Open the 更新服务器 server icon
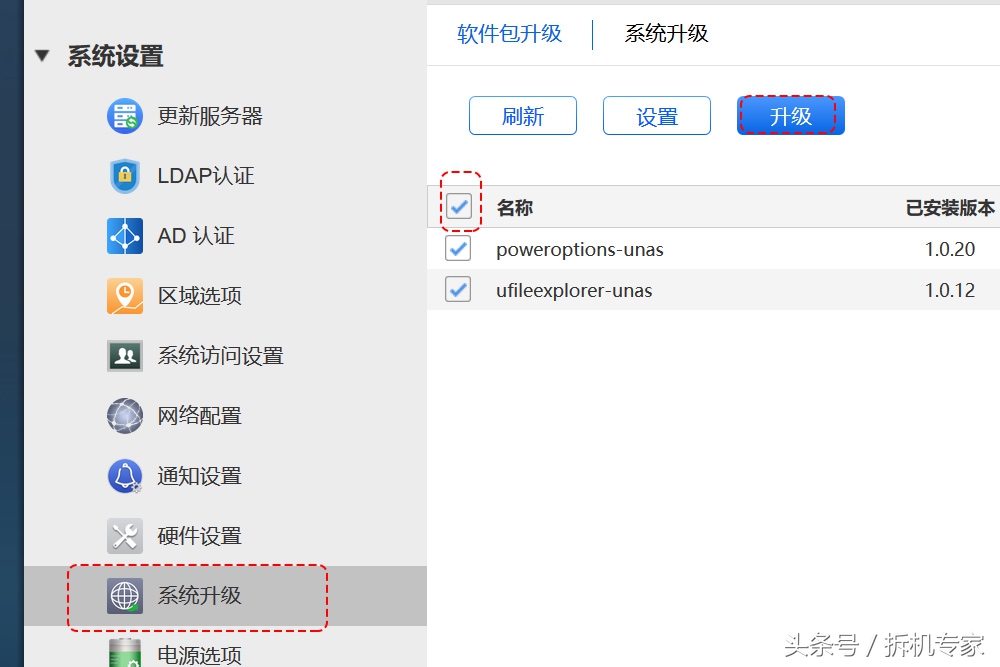 click(124, 116)
